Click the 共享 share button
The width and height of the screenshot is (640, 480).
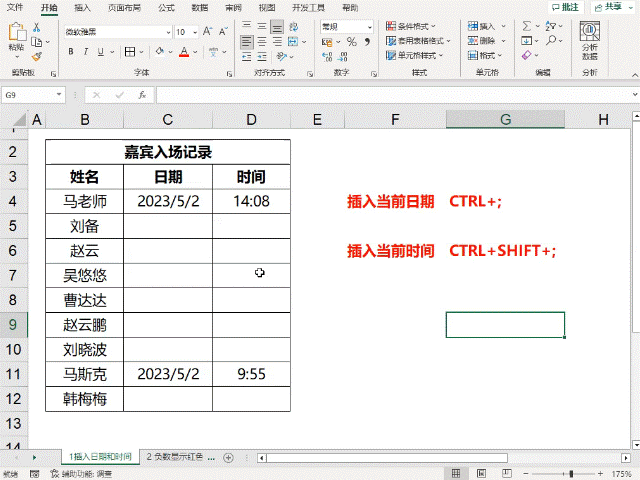click(x=613, y=7)
